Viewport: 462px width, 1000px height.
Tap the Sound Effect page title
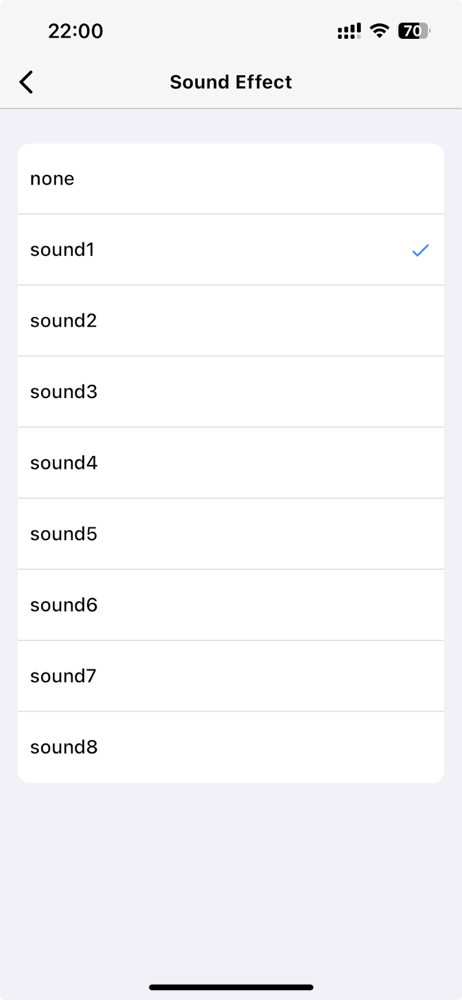(231, 82)
